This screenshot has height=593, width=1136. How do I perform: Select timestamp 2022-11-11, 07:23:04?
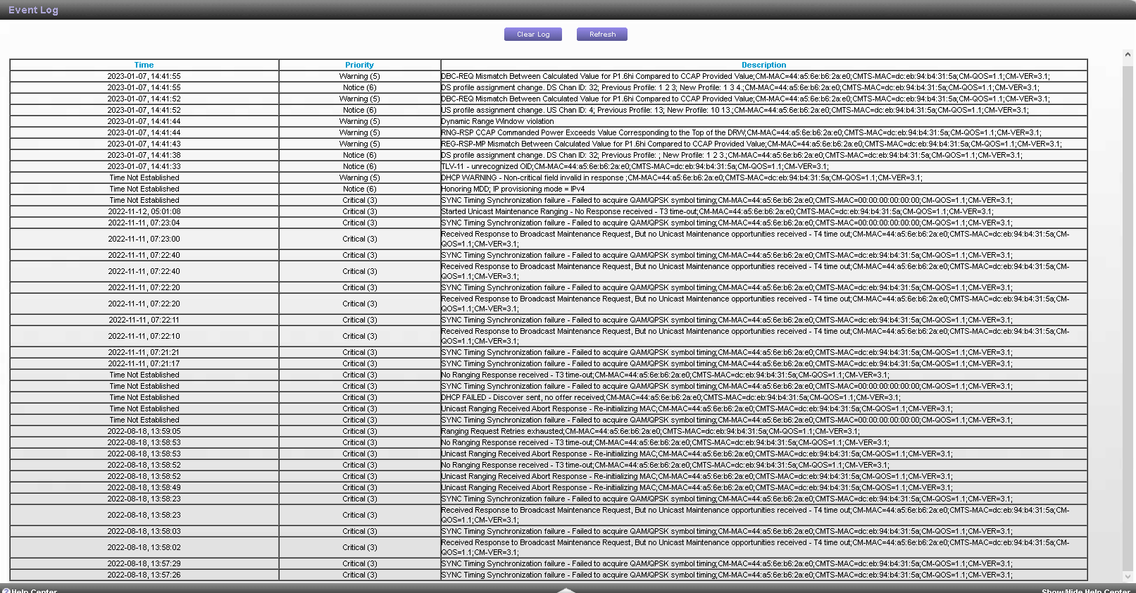pyautogui.click(x=143, y=222)
